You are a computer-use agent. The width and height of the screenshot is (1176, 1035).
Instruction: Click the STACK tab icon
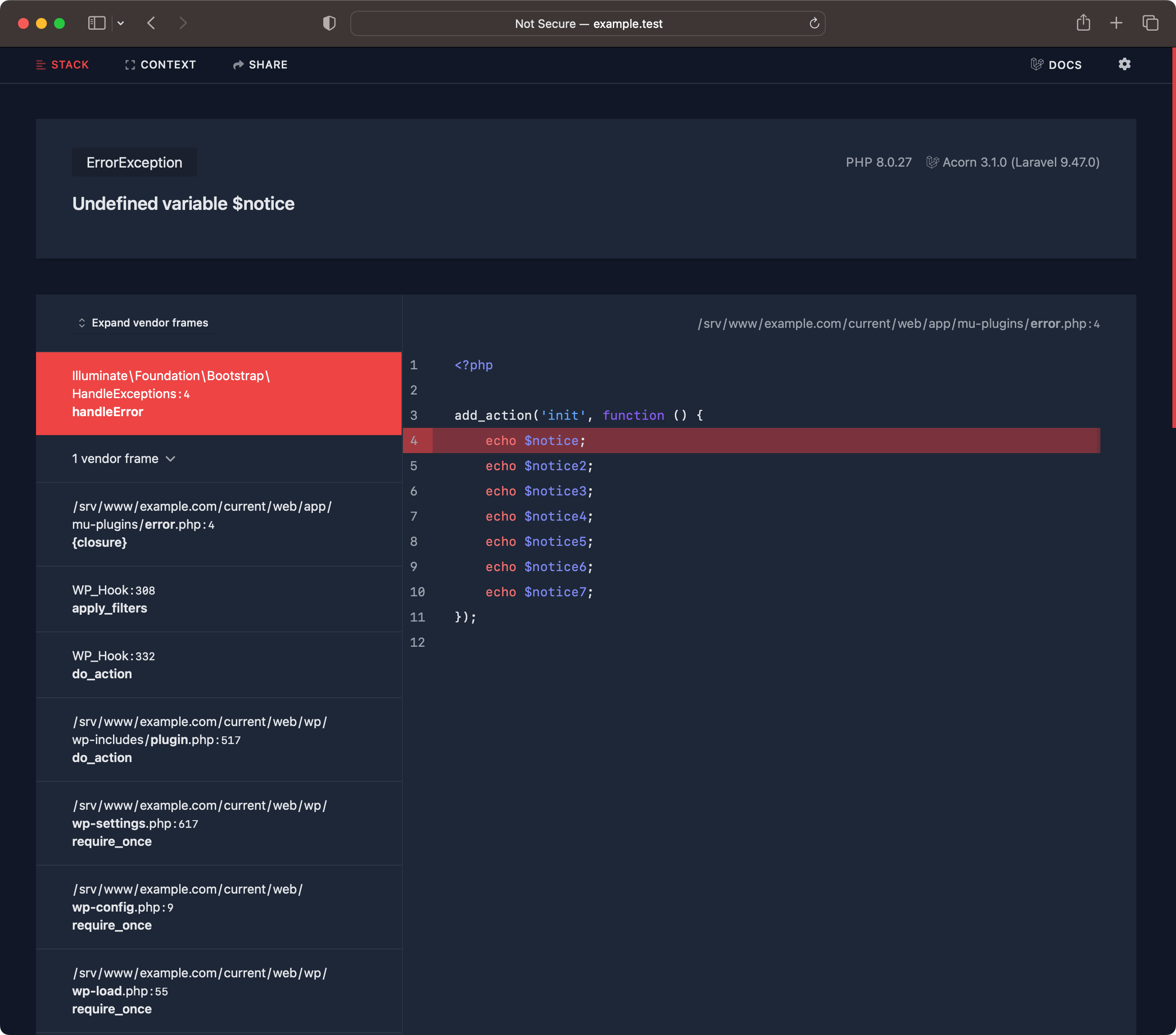coord(41,64)
